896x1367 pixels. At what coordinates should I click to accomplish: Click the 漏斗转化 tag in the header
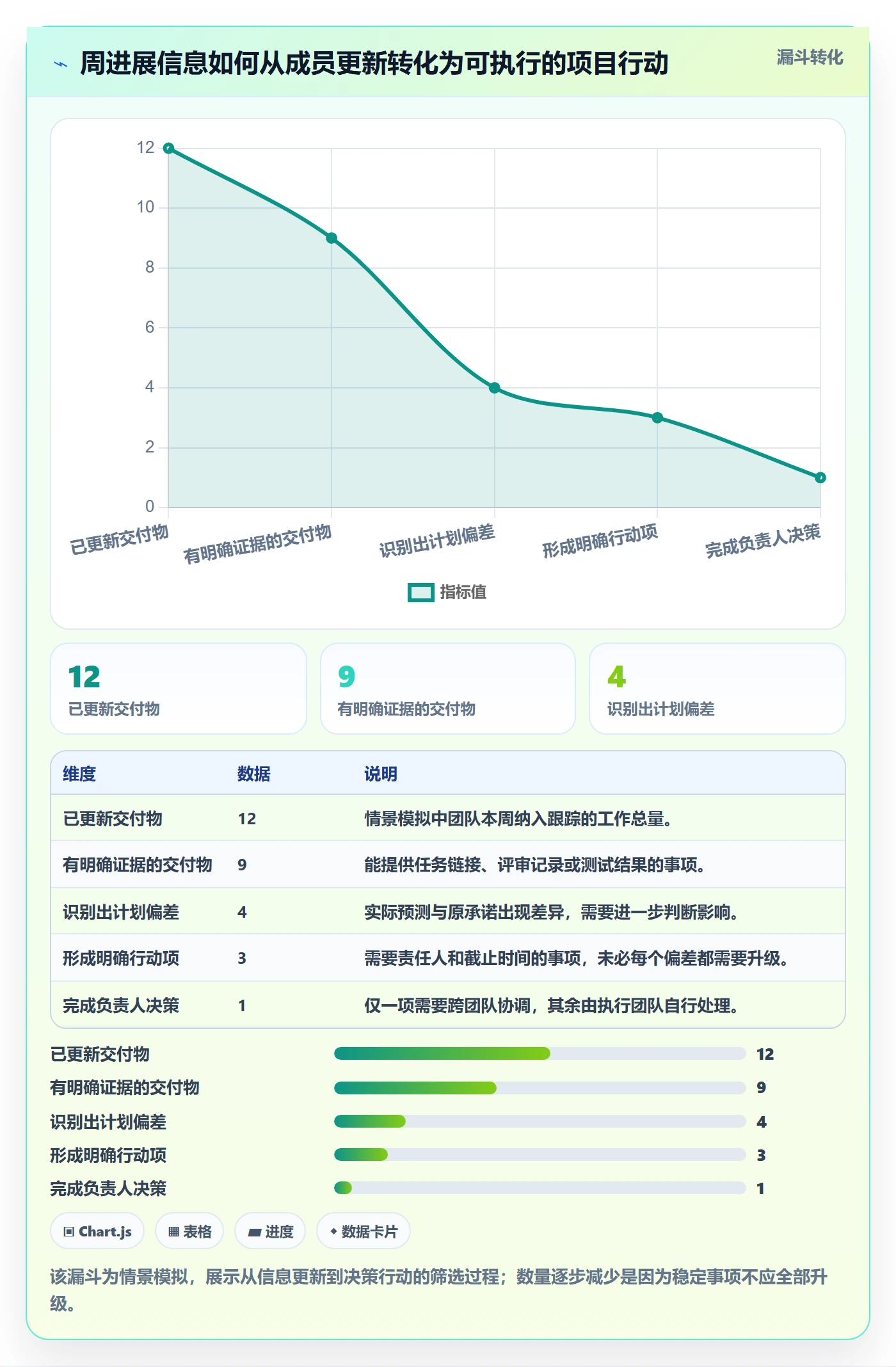[x=810, y=58]
